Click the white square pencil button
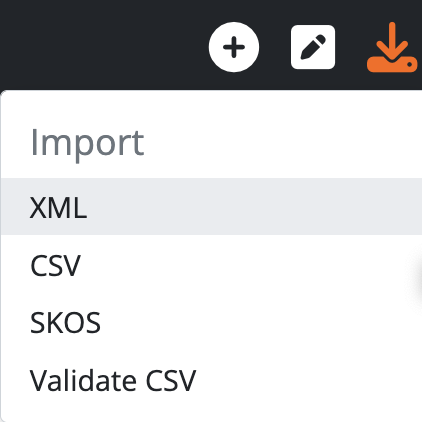 (x=313, y=47)
